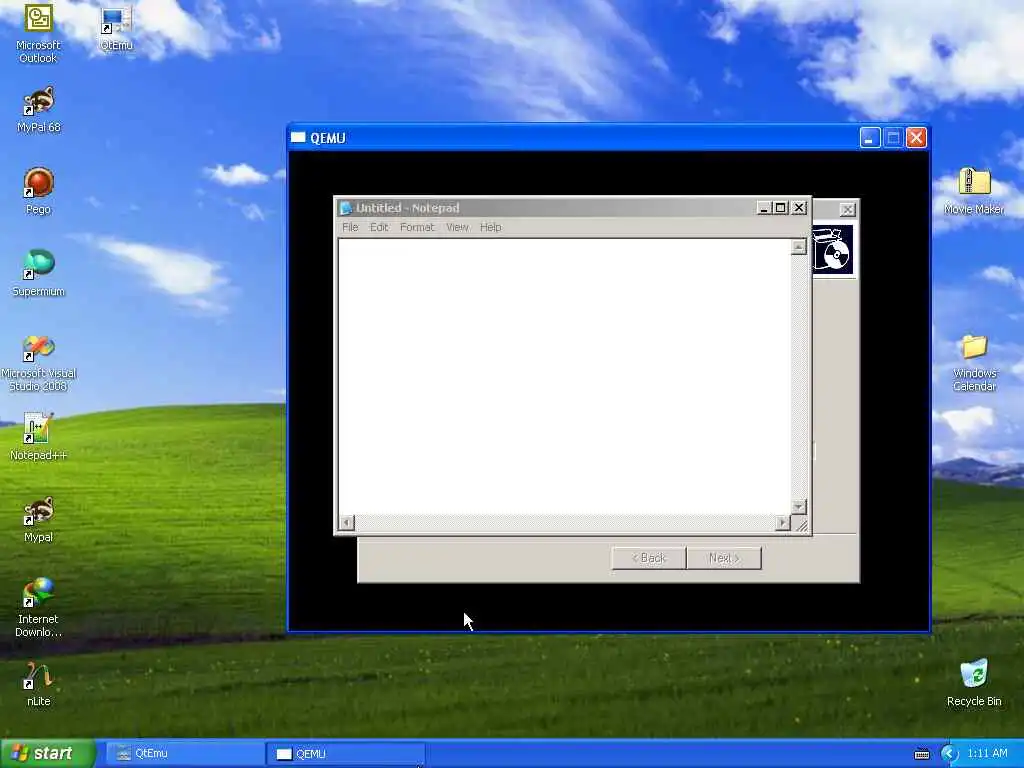Image resolution: width=1024 pixels, height=768 pixels.
Task: Click Notepad vertical scrollbar down arrow
Action: pos(798,507)
